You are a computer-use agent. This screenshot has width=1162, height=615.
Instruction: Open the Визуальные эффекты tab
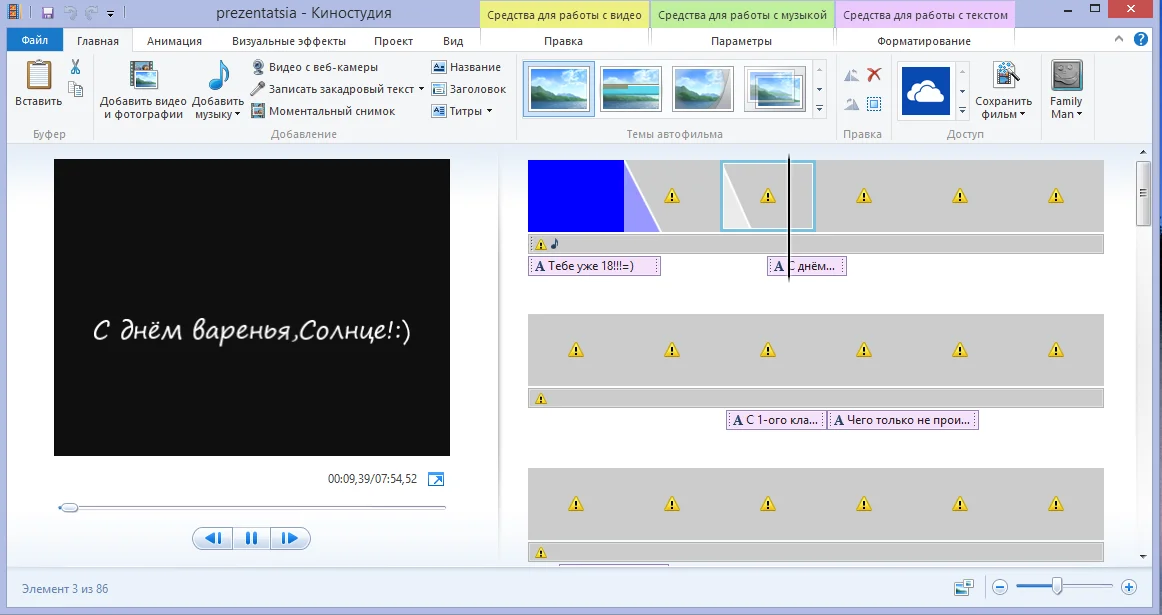[289, 41]
